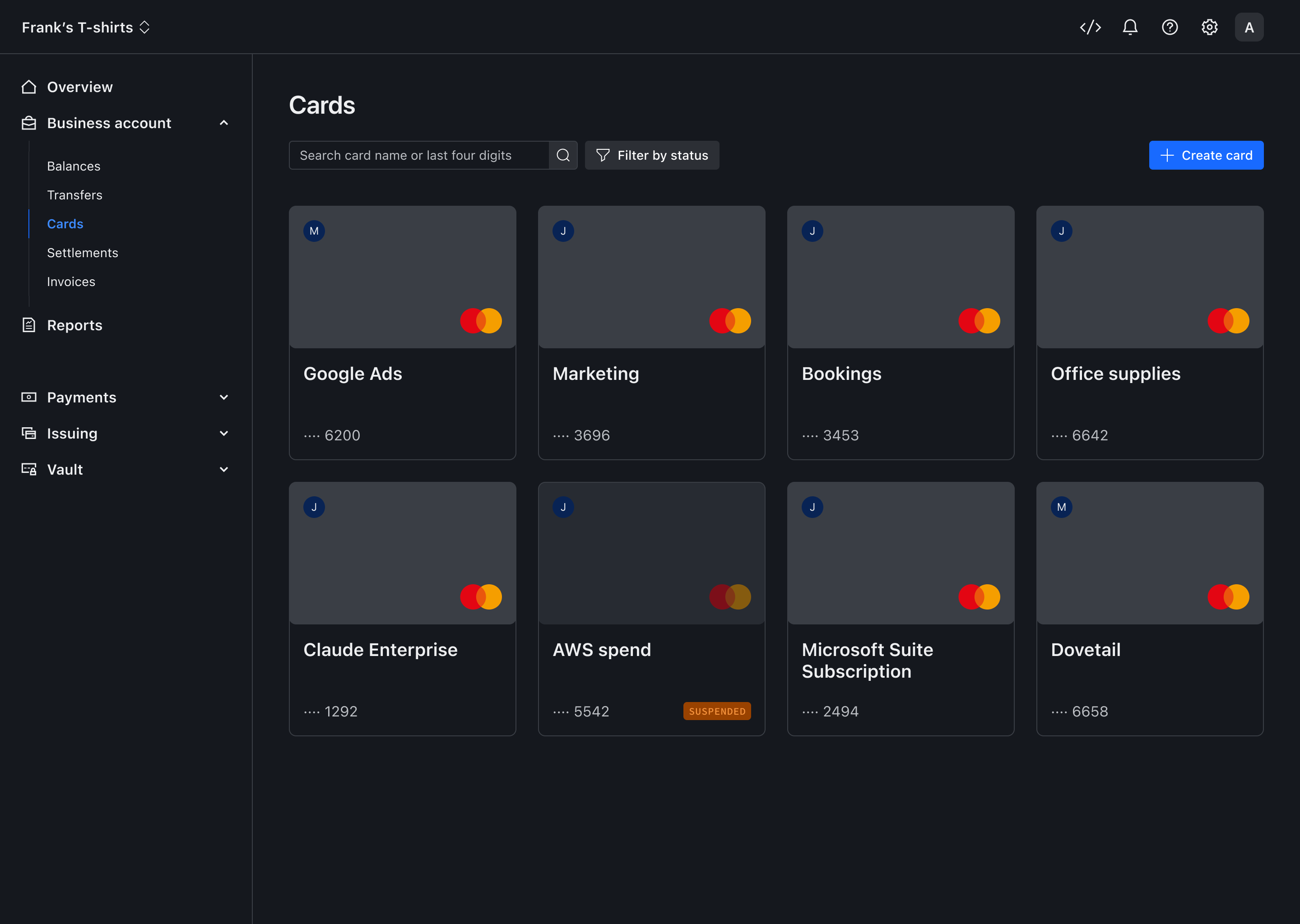This screenshot has height=924, width=1300.
Task: Click the J avatar on Claude Enterprise card
Action: 314,507
